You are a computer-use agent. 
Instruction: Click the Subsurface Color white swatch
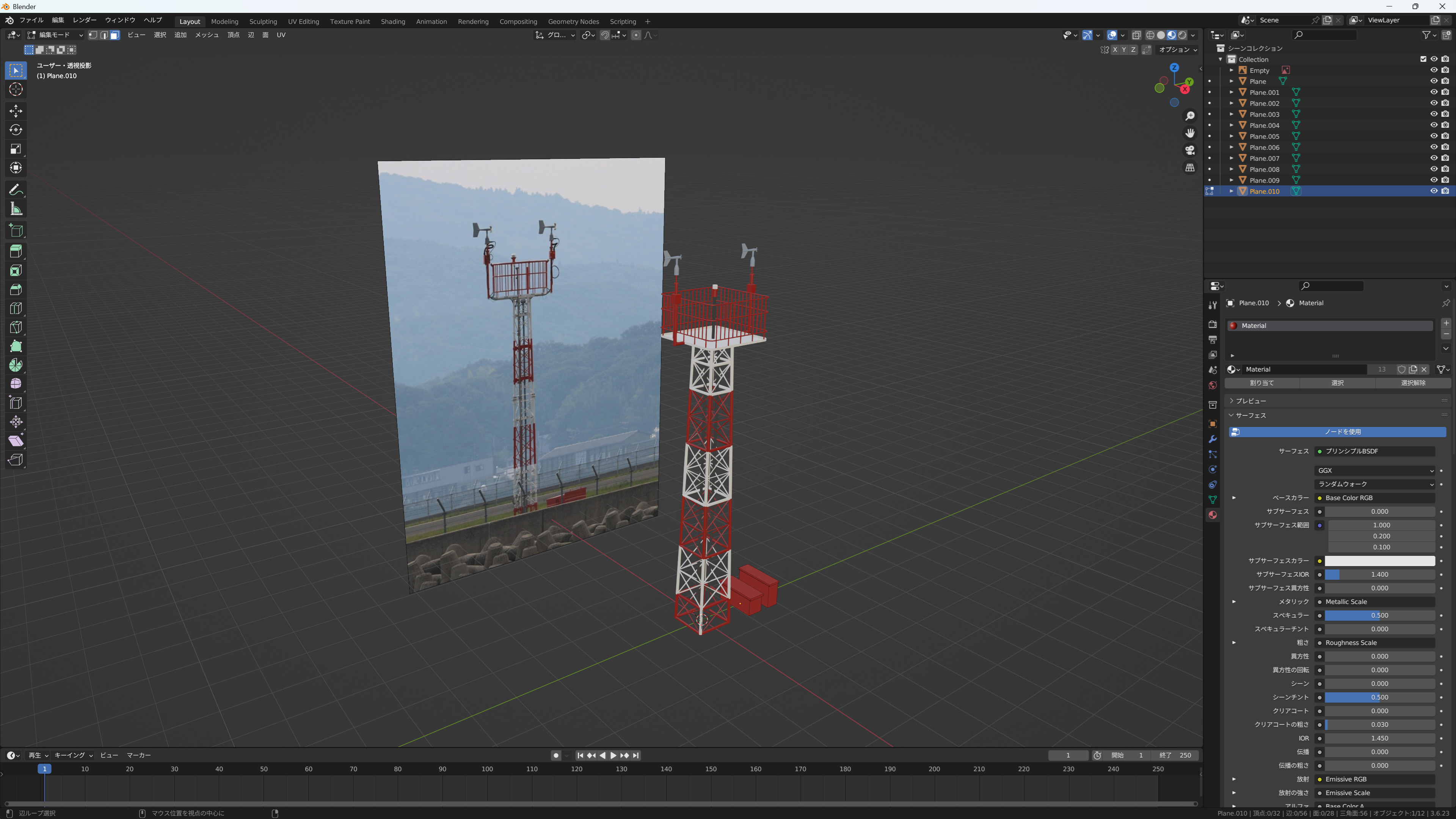(x=1380, y=561)
